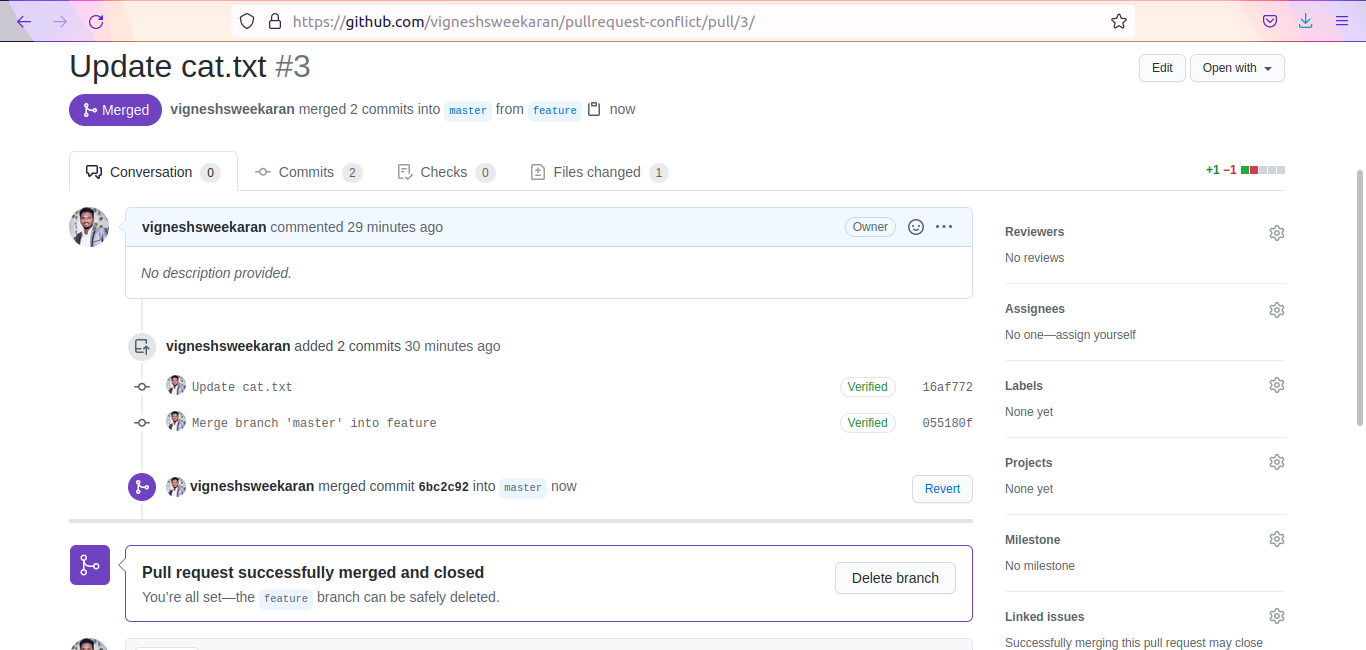The width and height of the screenshot is (1366, 650).
Task: Add a reaction with the smiley icon
Action: click(x=915, y=227)
